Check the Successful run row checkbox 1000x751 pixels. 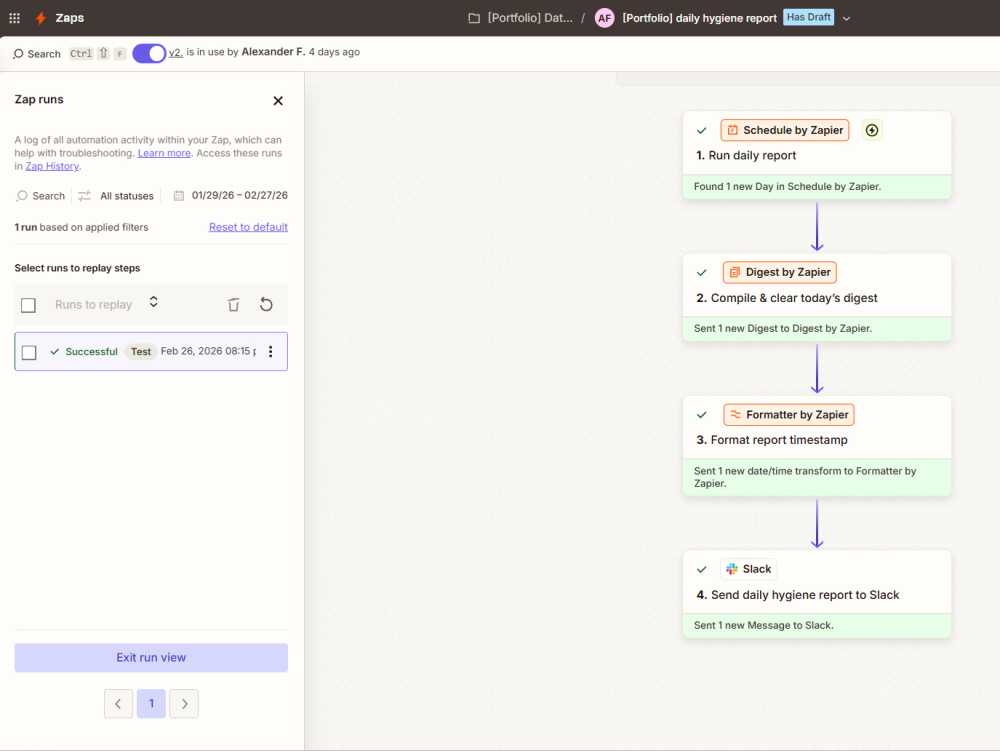(x=29, y=352)
